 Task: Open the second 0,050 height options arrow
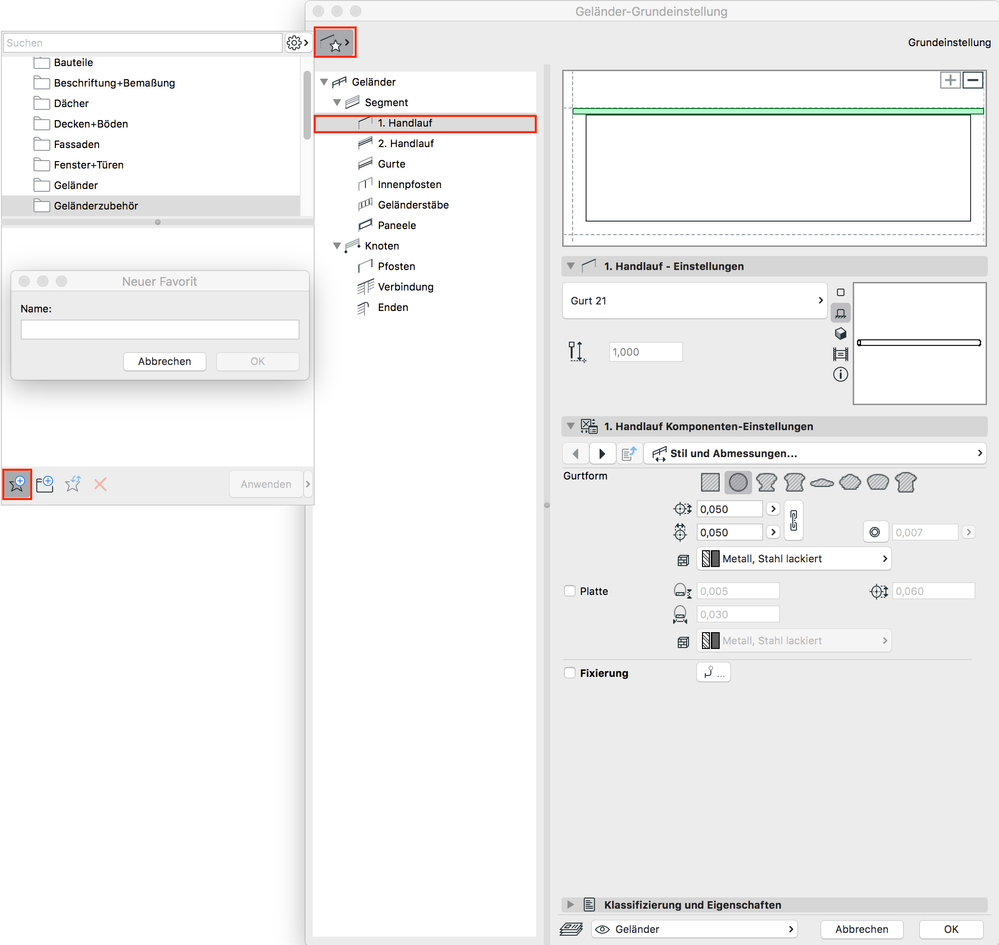coord(773,532)
